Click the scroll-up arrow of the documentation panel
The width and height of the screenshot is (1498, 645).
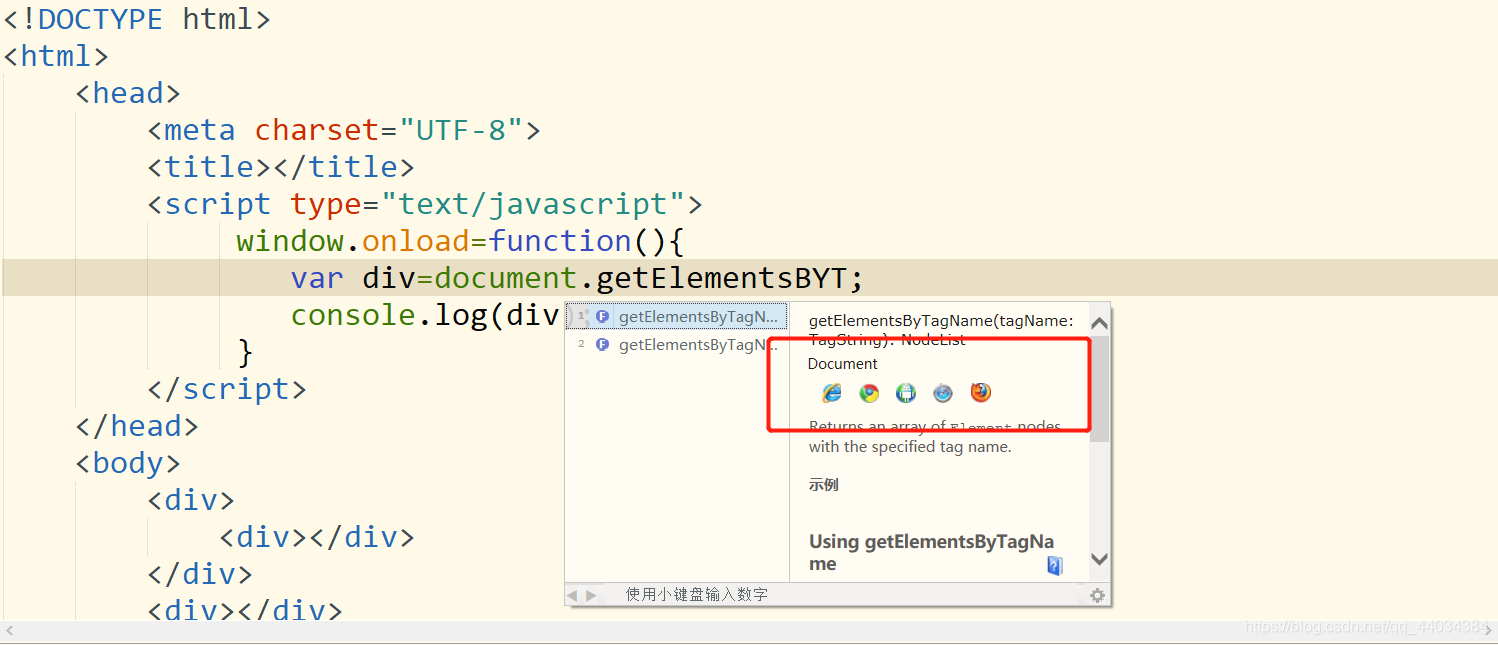coord(1099,321)
